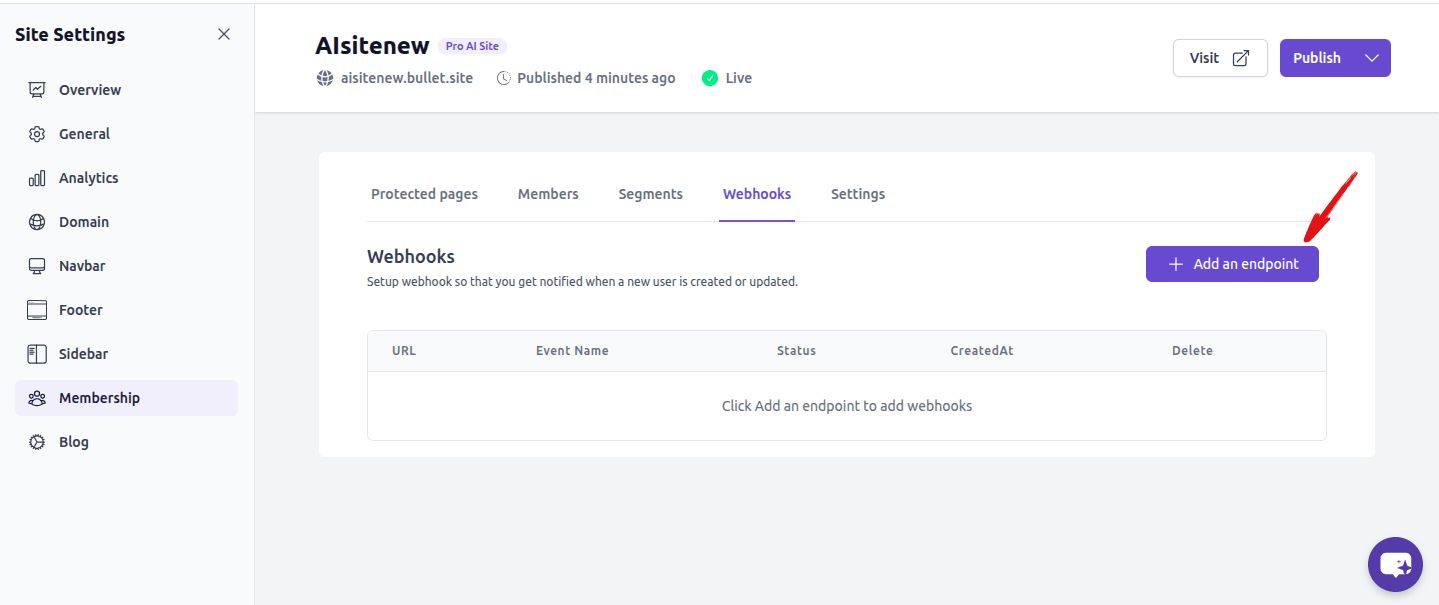Select Membership in the sidebar menu
Viewport: 1439px width, 605px height.
99,398
